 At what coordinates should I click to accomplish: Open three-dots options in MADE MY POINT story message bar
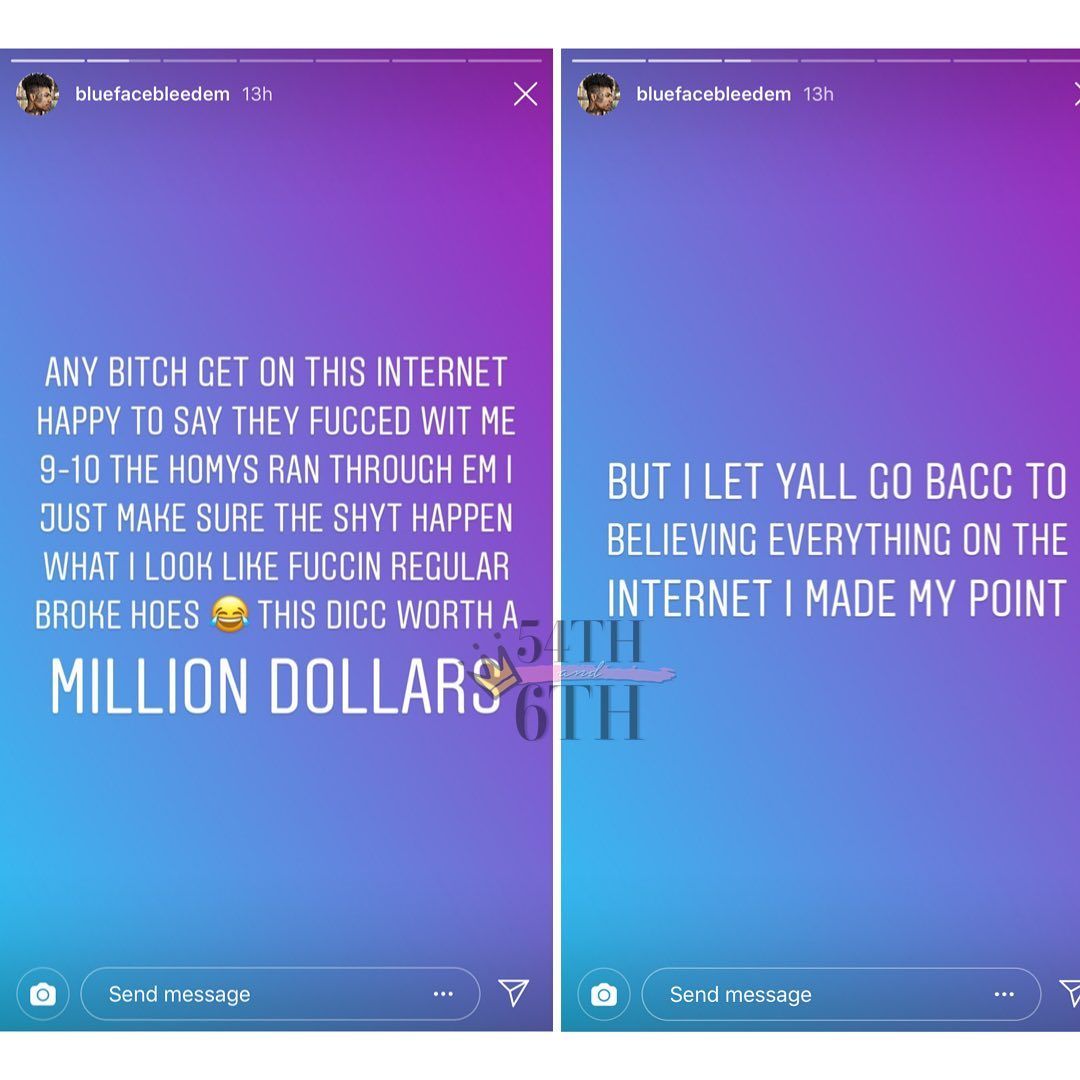[1004, 994]
